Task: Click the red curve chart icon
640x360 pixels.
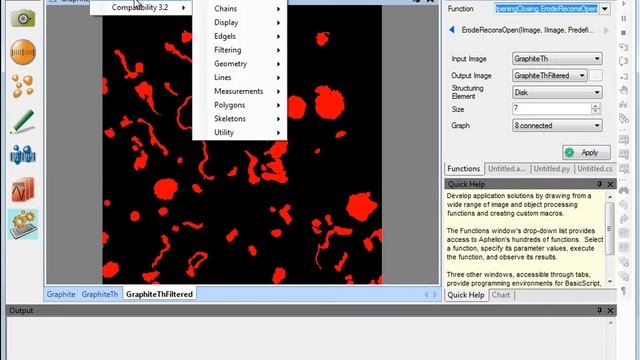Action: pyautogui.click(x=23, y=189)
